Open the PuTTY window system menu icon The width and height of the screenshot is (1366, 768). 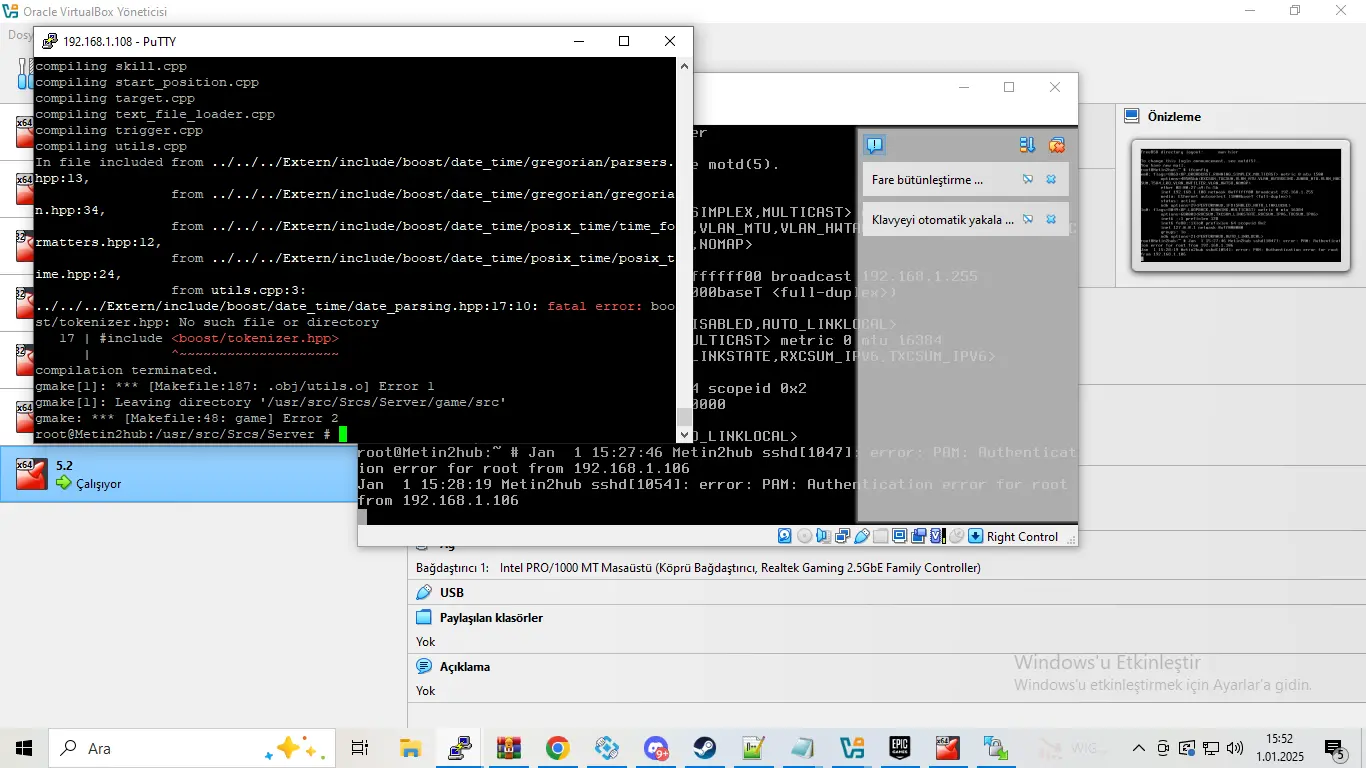[x=48, y=42]
